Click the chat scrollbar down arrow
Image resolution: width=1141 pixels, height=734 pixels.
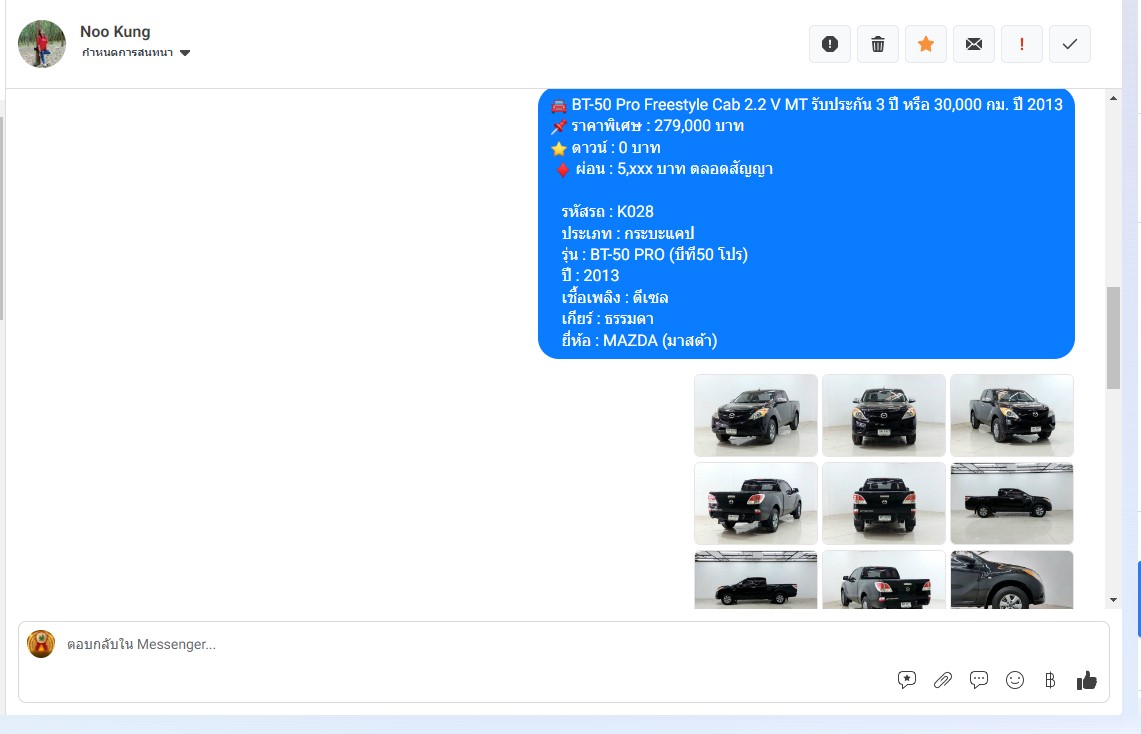point(1113,600)
